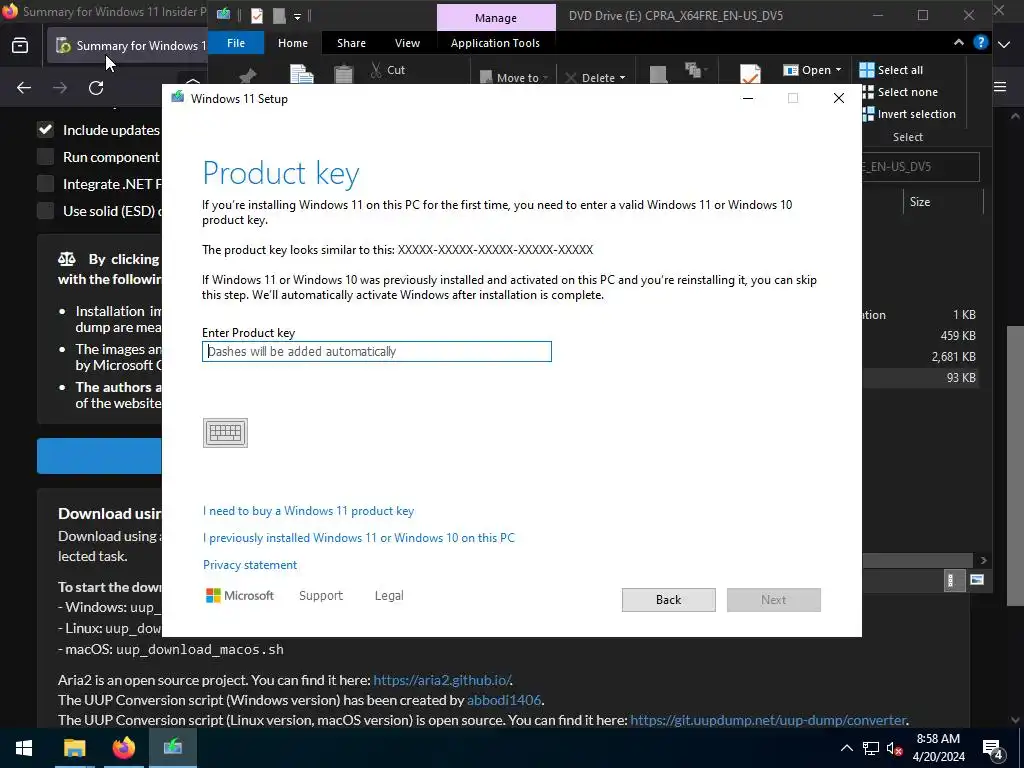Image resolution: width=1024 pixels, height=768 pixels.
Task: Click Select all in Explorer ribbon
Action: (x=891, y=70)
